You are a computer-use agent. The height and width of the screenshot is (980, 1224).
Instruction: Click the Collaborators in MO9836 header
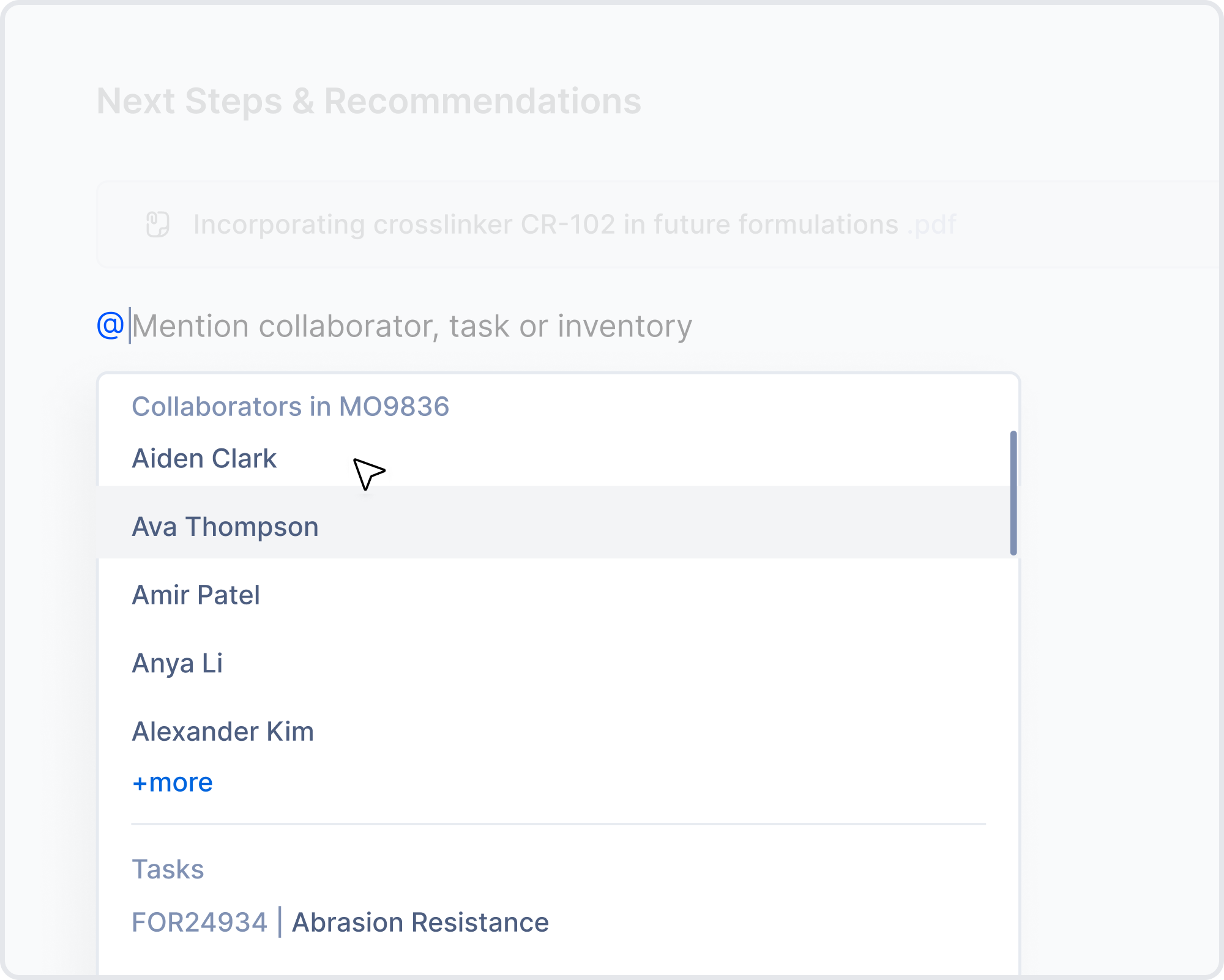pyautogui.click(x=290, y=407)
